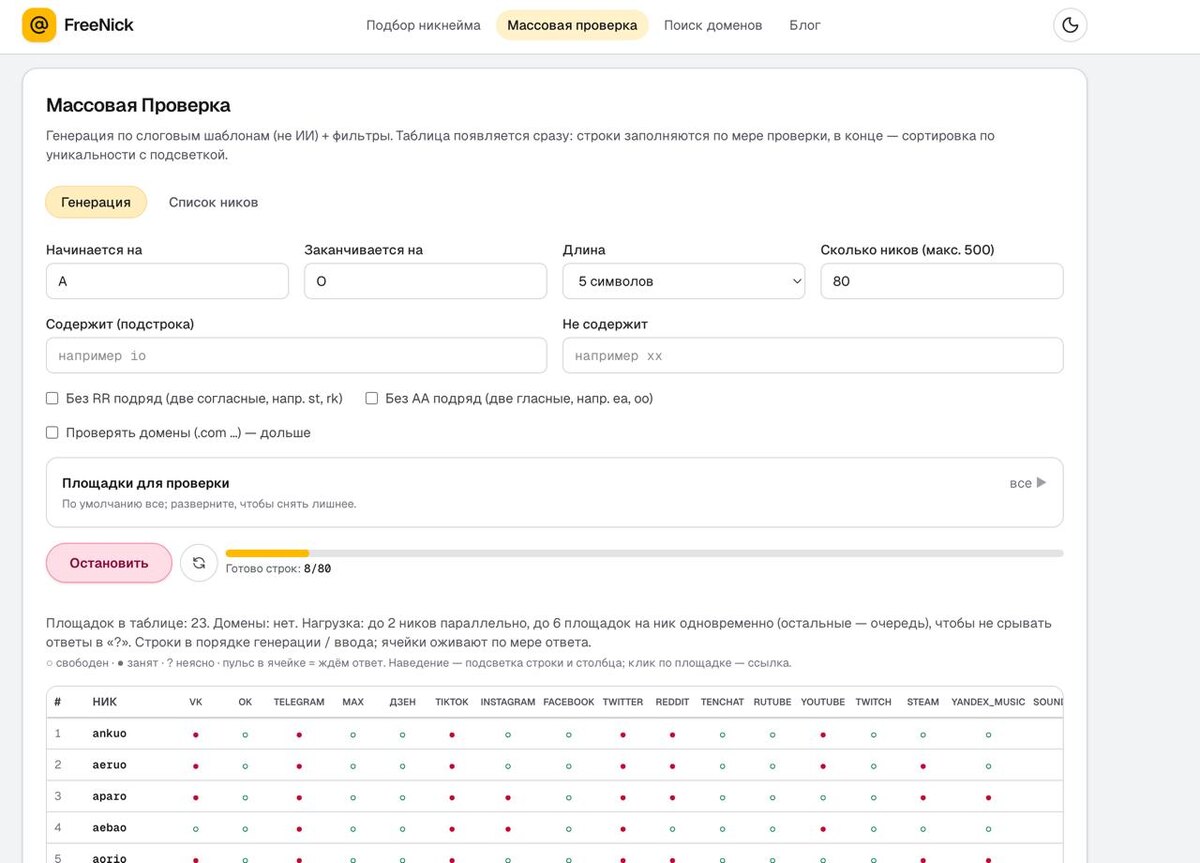This screenshot has width=1200, height=863.
Task: Click the FreeNick @ logo icon
Action: point(39,25)
